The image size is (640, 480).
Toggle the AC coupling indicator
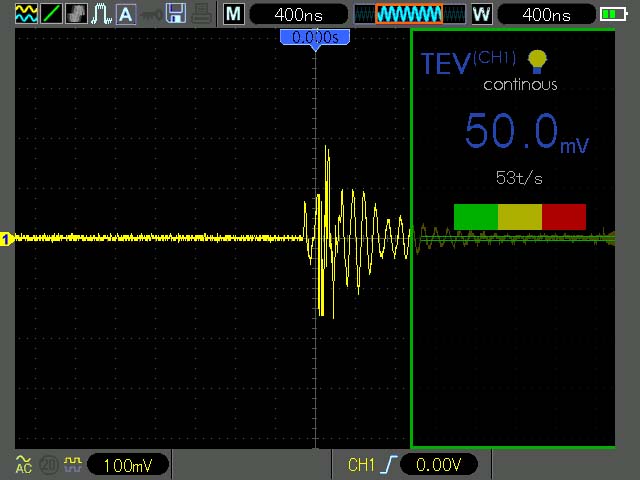coord(24,464)
